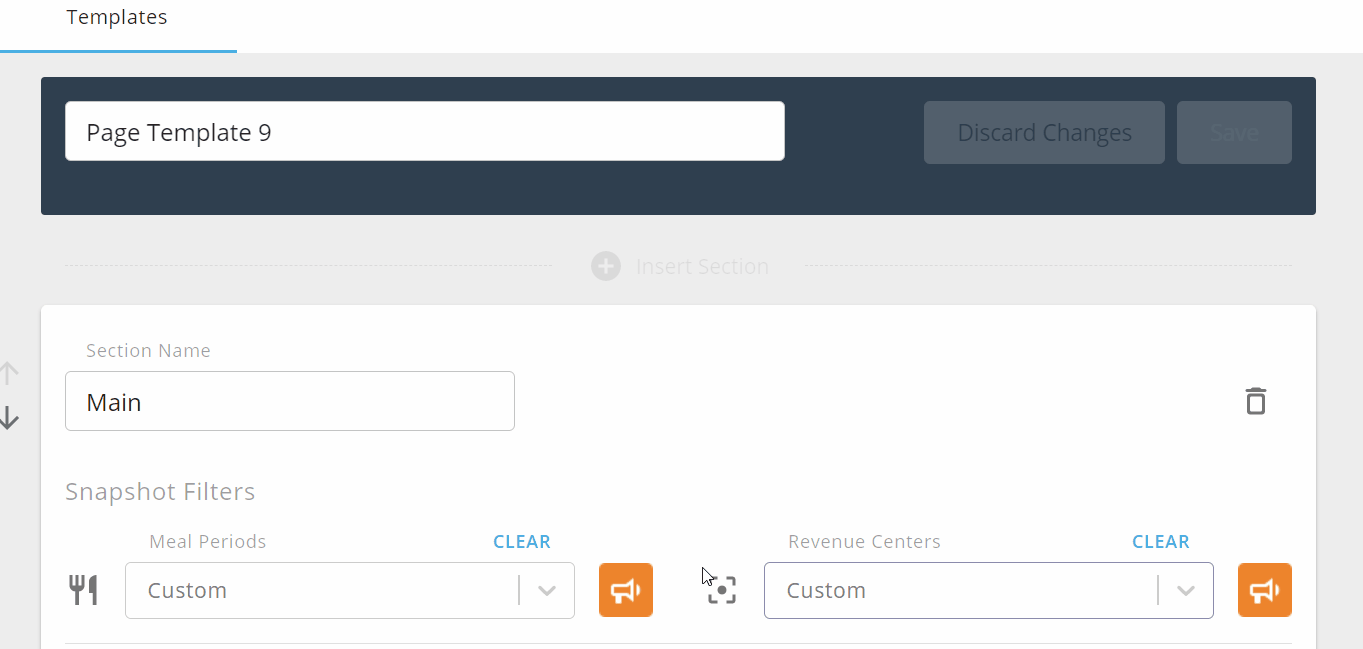The width and height of the screenshot is (1363, 649).
Task: Click the plus icon for Insert Section
Action: tap(606, 266)
